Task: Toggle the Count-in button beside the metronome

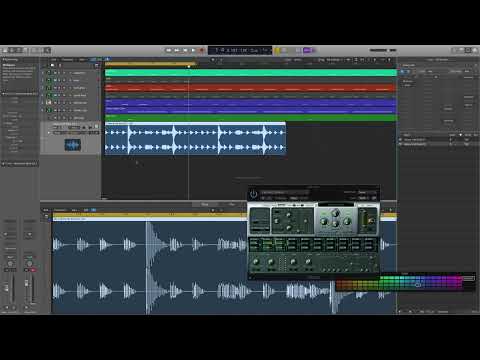Action: click(299, 50)
